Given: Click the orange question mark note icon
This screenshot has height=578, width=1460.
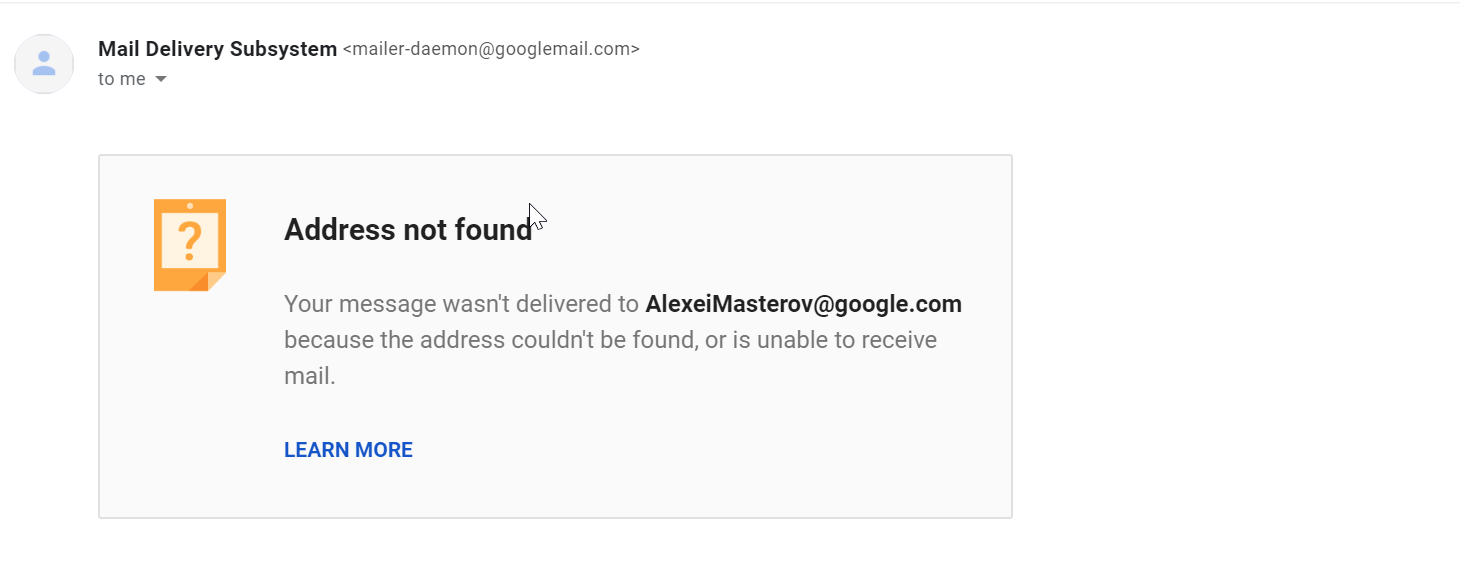Looking at the screenshot, I should tap(189, 245).
